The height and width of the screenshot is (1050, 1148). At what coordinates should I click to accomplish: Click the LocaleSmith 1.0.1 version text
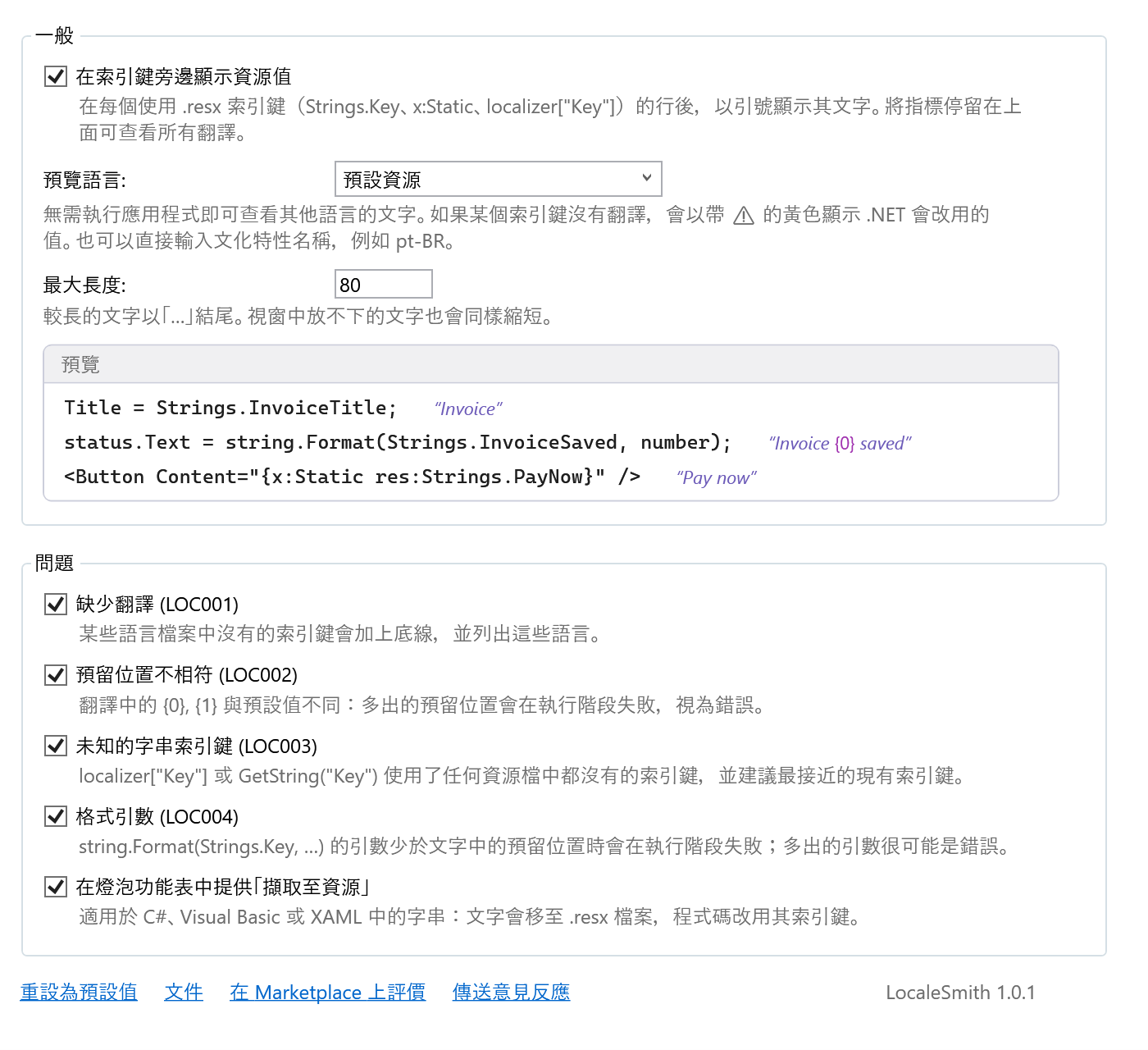click(x=960, y=992)
